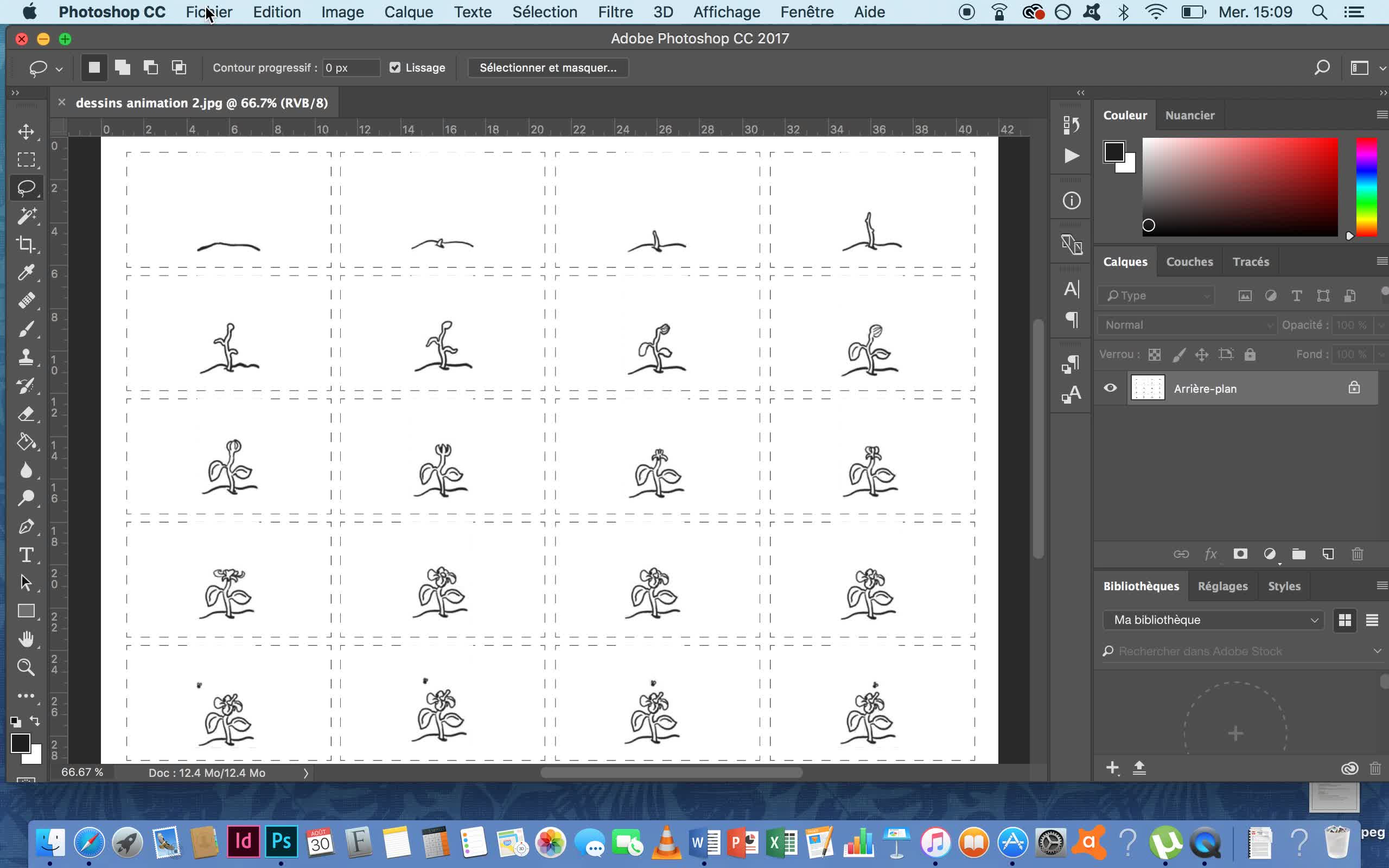Hide the Arrière-plan layer visibility
Screen dimensions: 1389x868
pos(1110,388)
